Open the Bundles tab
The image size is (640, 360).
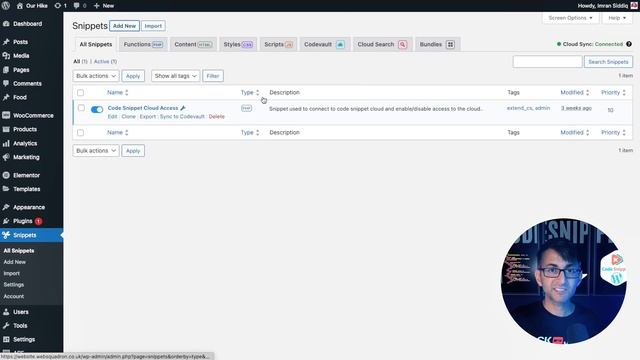coord(437,44)
